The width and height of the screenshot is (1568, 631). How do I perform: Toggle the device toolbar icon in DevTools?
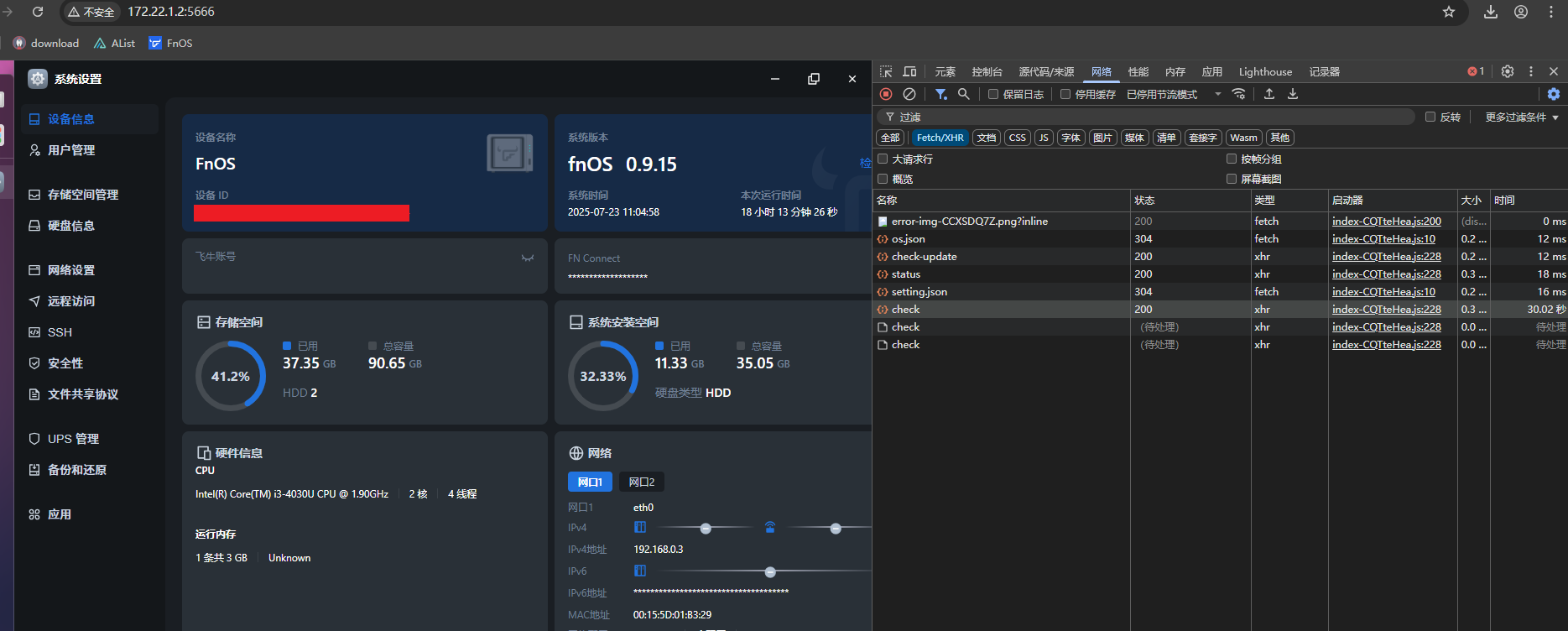[x=909, y=71]
